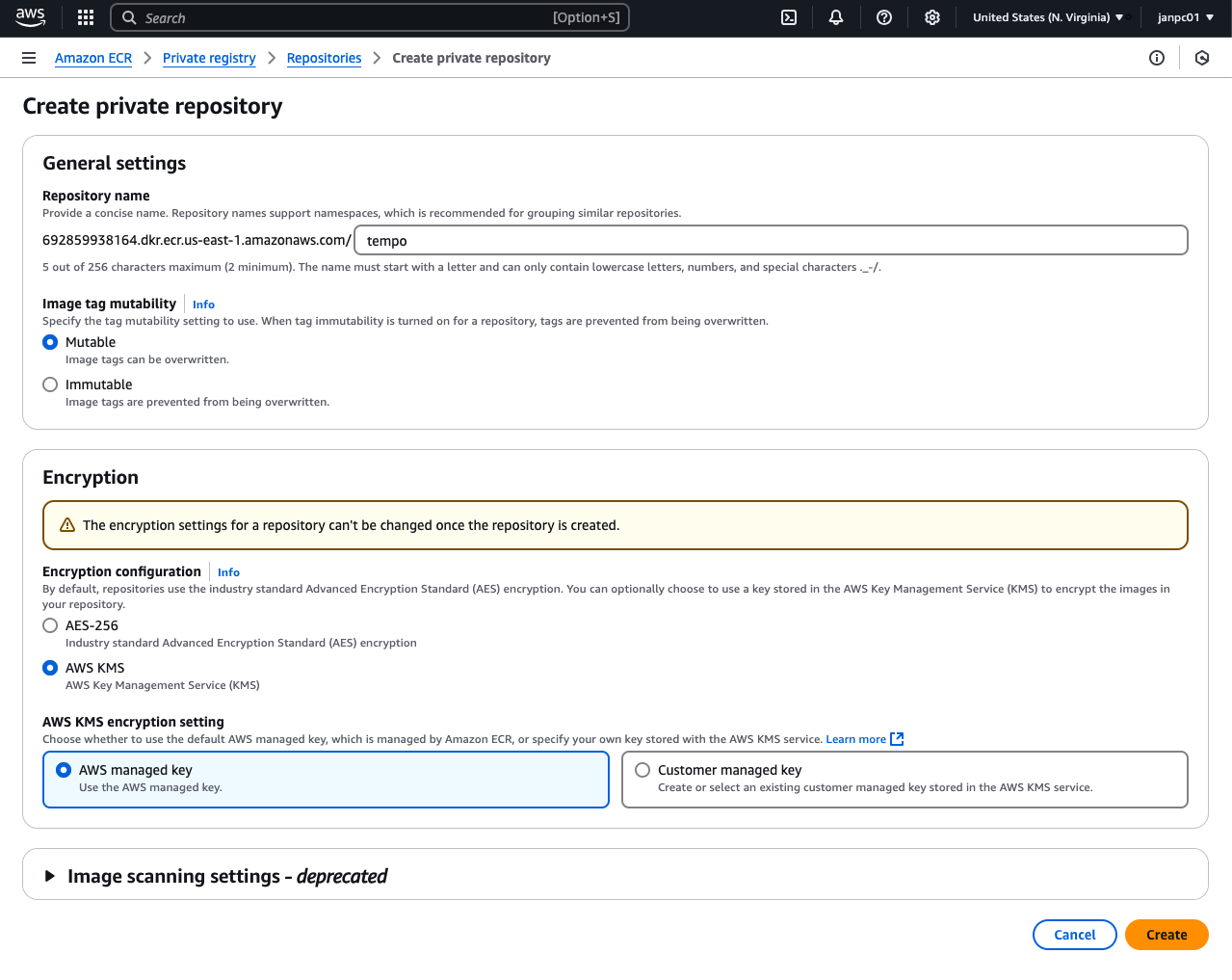Select the AWS managed key tile
This screenshot has height=980, width=1232.
tap(327, 780)
